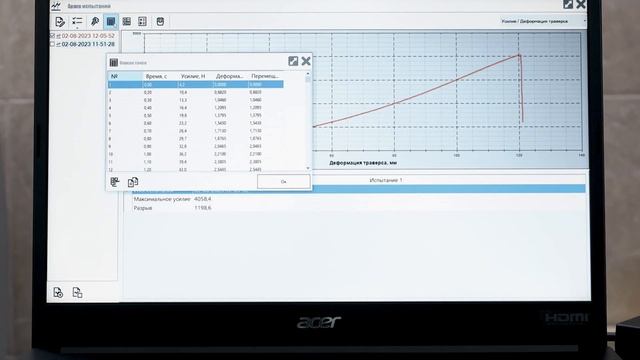Select the 'Испытание 1' results header
The height and width of the screenshot is (360, 640).
point(386,180)
